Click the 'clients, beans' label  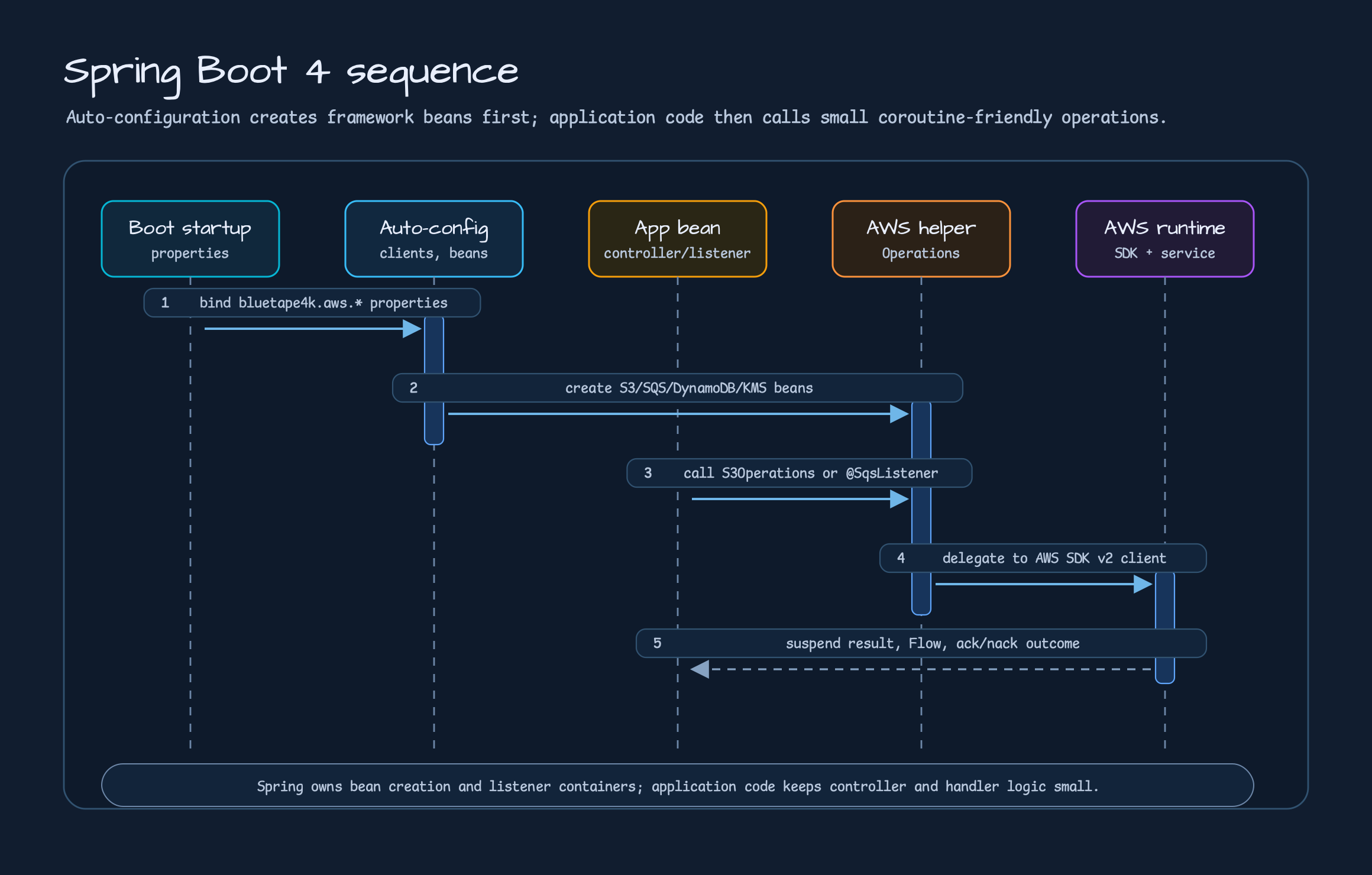click(x=433, y=254)
